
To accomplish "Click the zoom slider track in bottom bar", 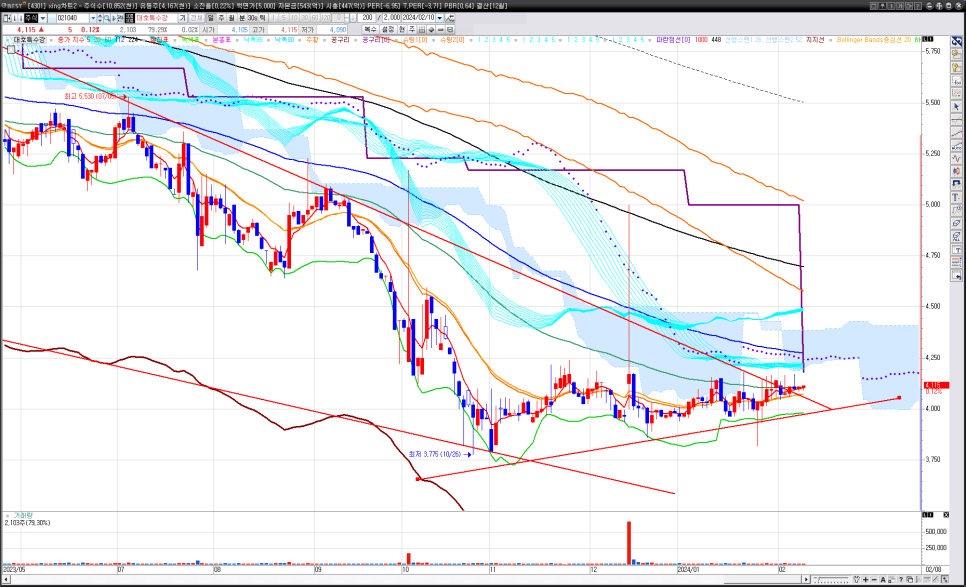I will [832, 580].
